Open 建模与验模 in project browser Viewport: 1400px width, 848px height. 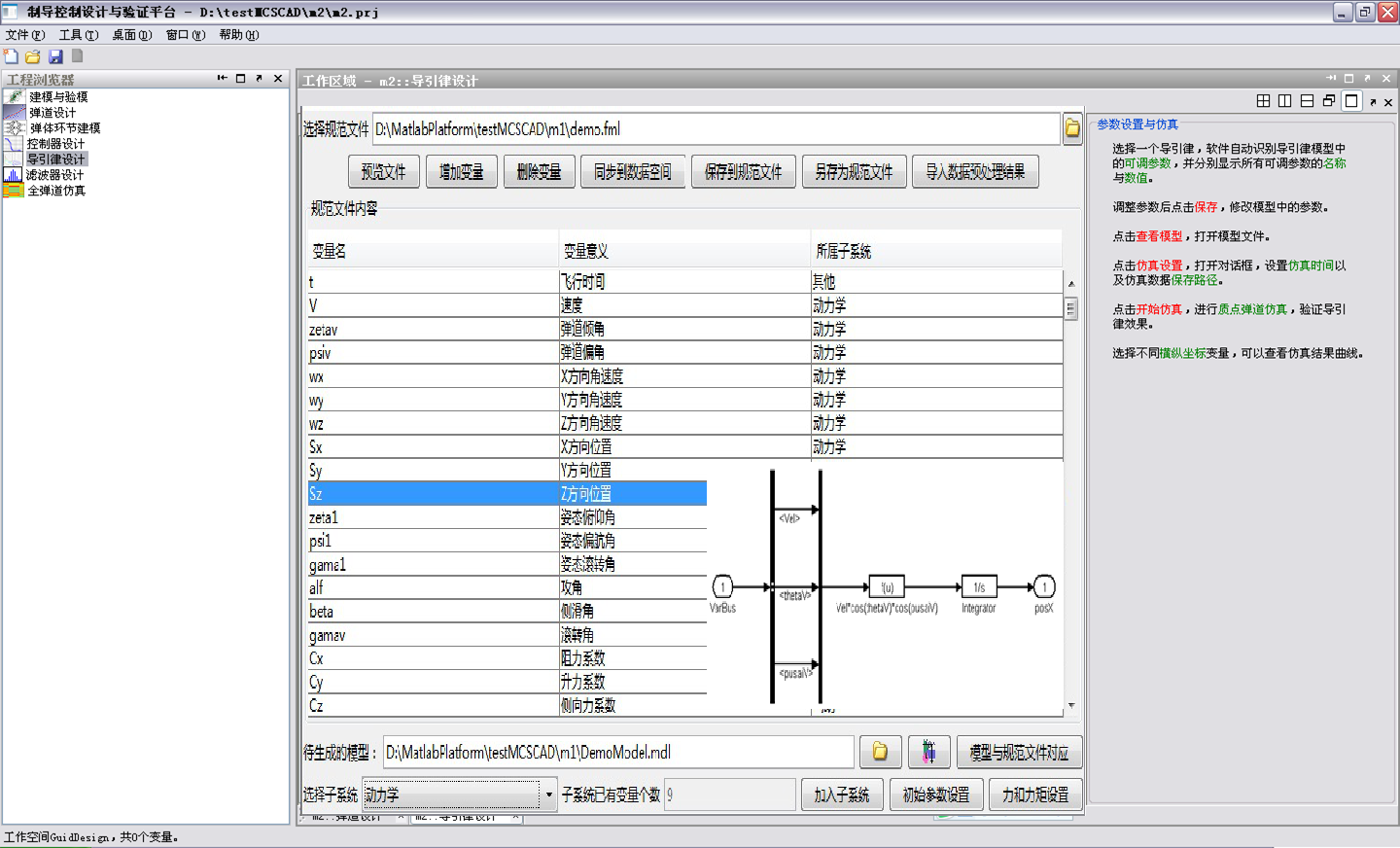click(x=58, y=96)
